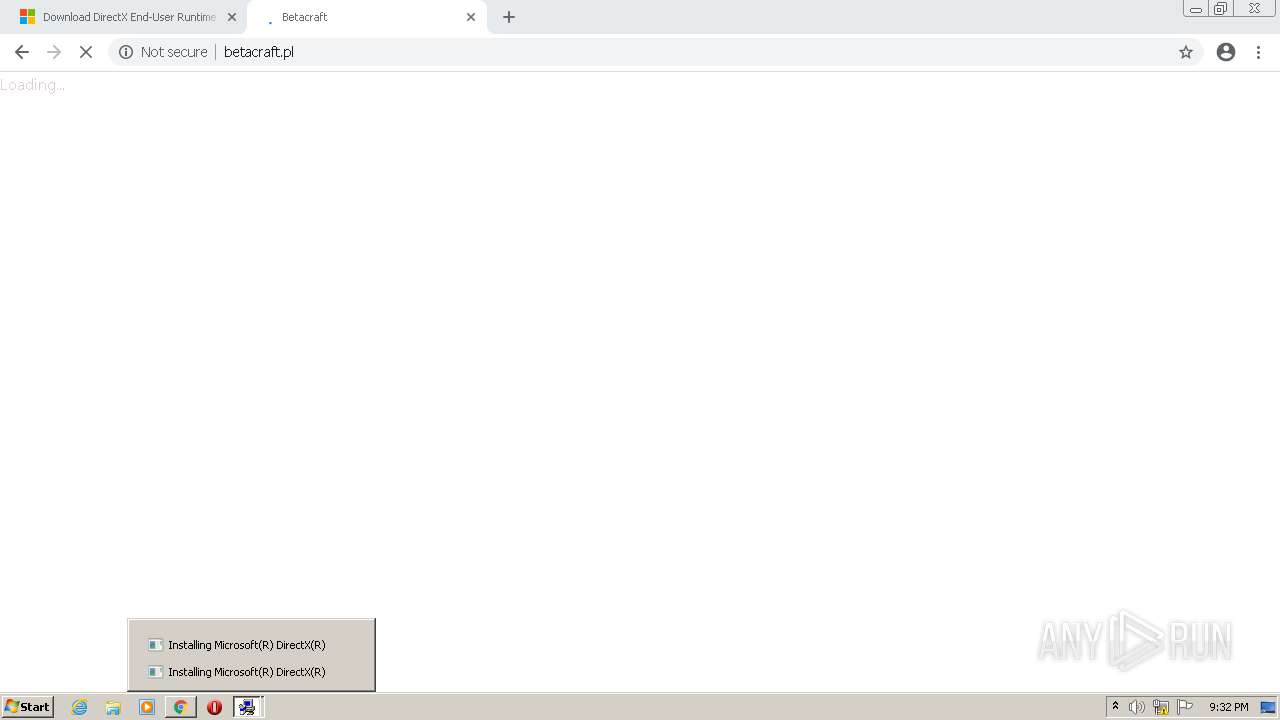
Task: Open Opera icon in taskbar
Action: pyautogui.click(x=214, y=707)
